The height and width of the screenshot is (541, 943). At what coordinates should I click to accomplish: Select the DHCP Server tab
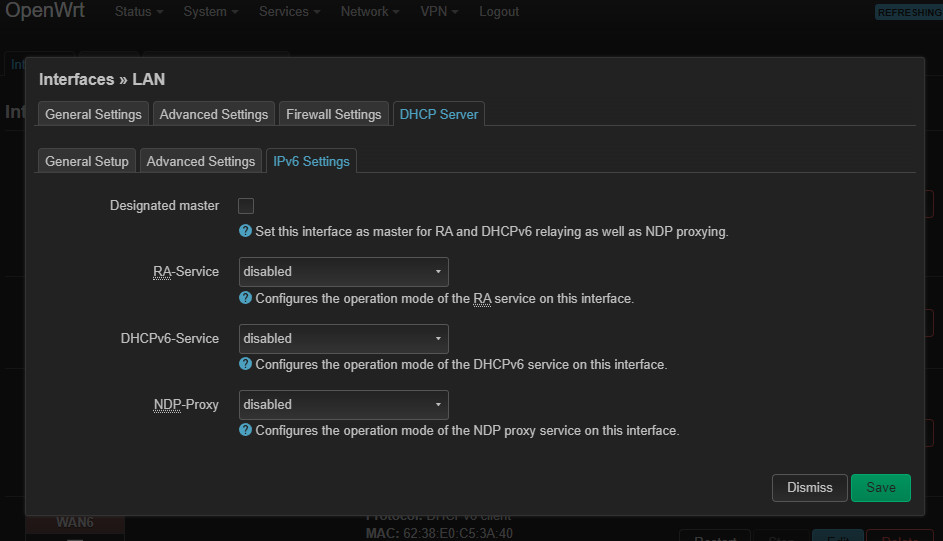439,114
